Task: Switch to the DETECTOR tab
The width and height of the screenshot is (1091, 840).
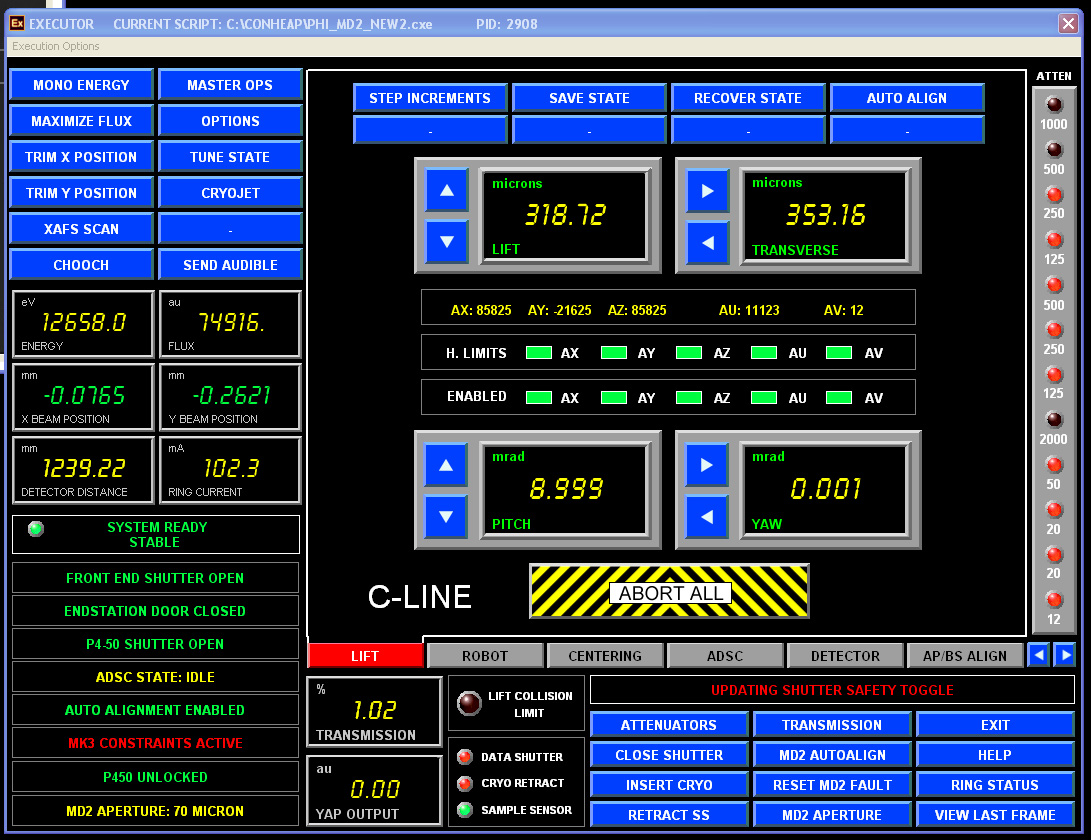Action: coord(845,655)
